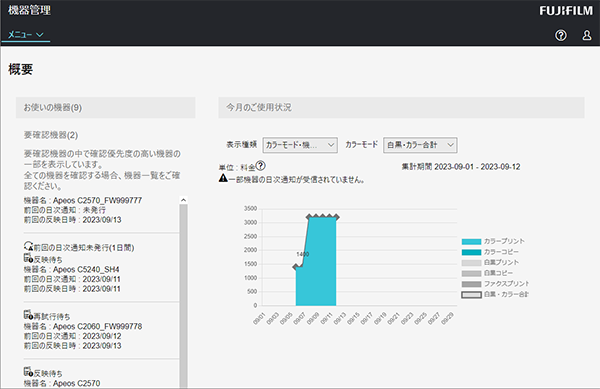Click the 前回の日次通知未発行(1日間) status icon
The image size is (600, 389).
coord(29,247)
